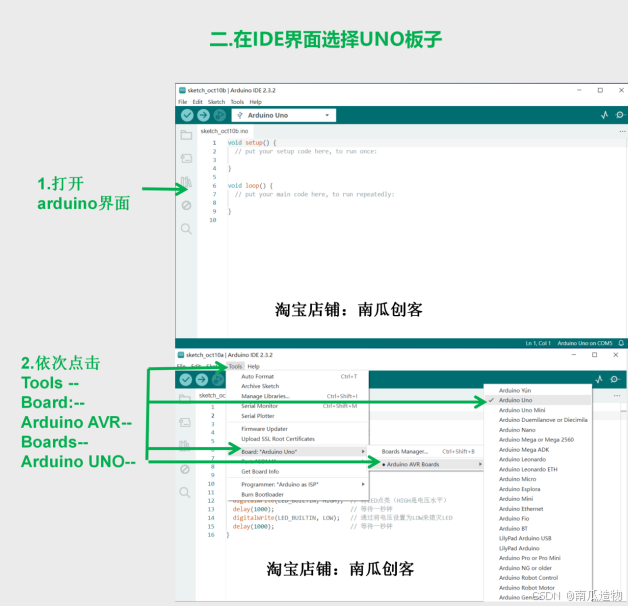
Task: Open Debug panel icon in upper IDE sidebar
Action: (x=186, y=205)
